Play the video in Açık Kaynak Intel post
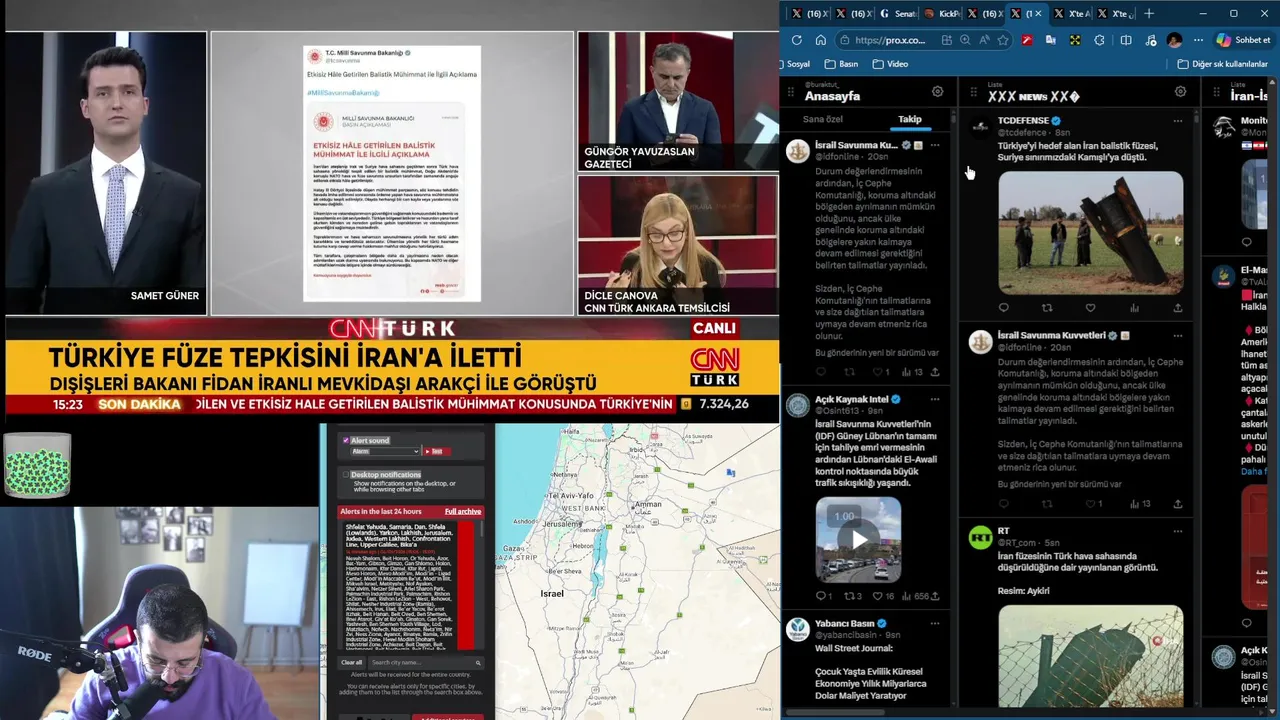The image size is (1280, 720). [859, 540]
